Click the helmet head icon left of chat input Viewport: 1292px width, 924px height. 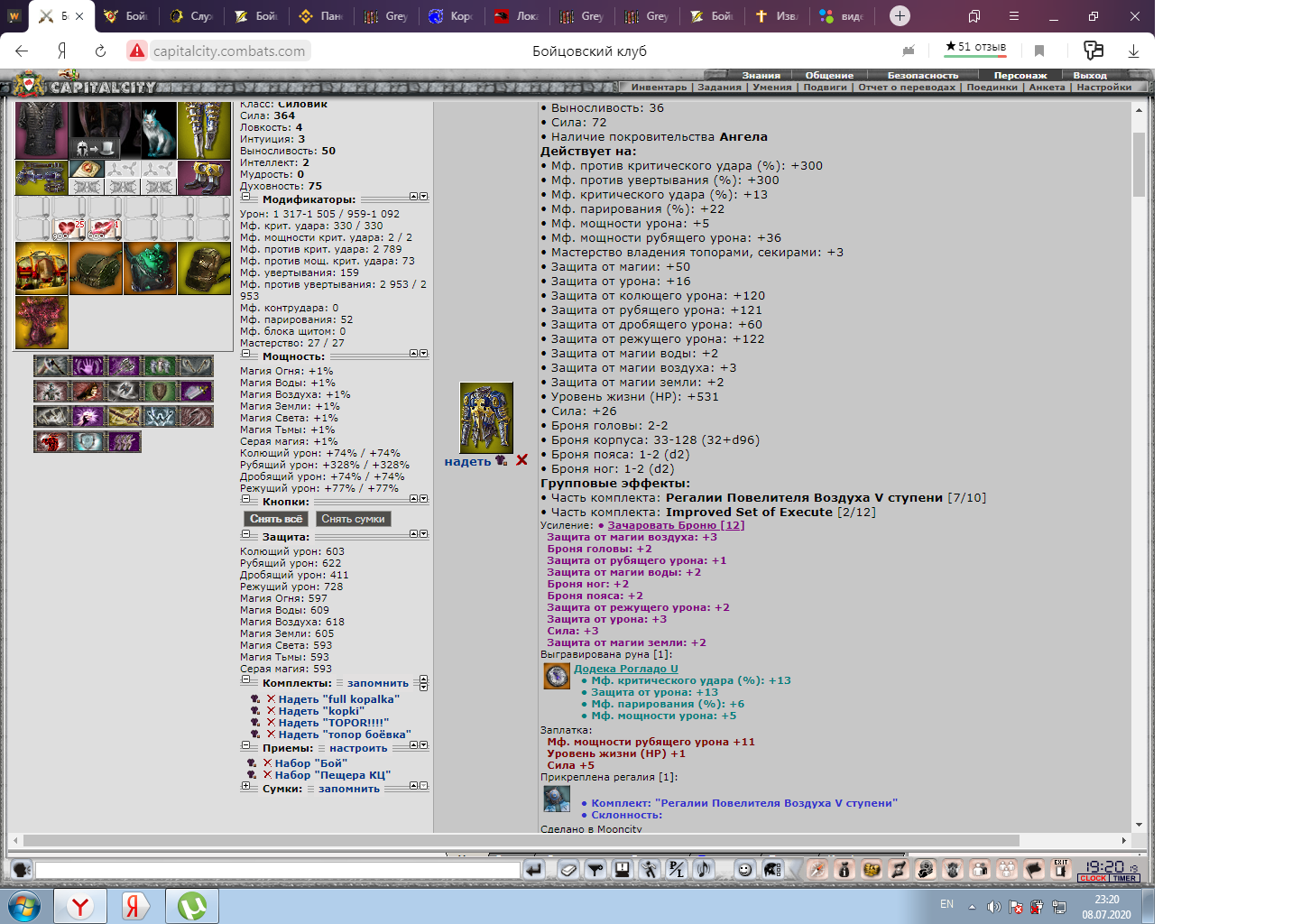[22, 869]
